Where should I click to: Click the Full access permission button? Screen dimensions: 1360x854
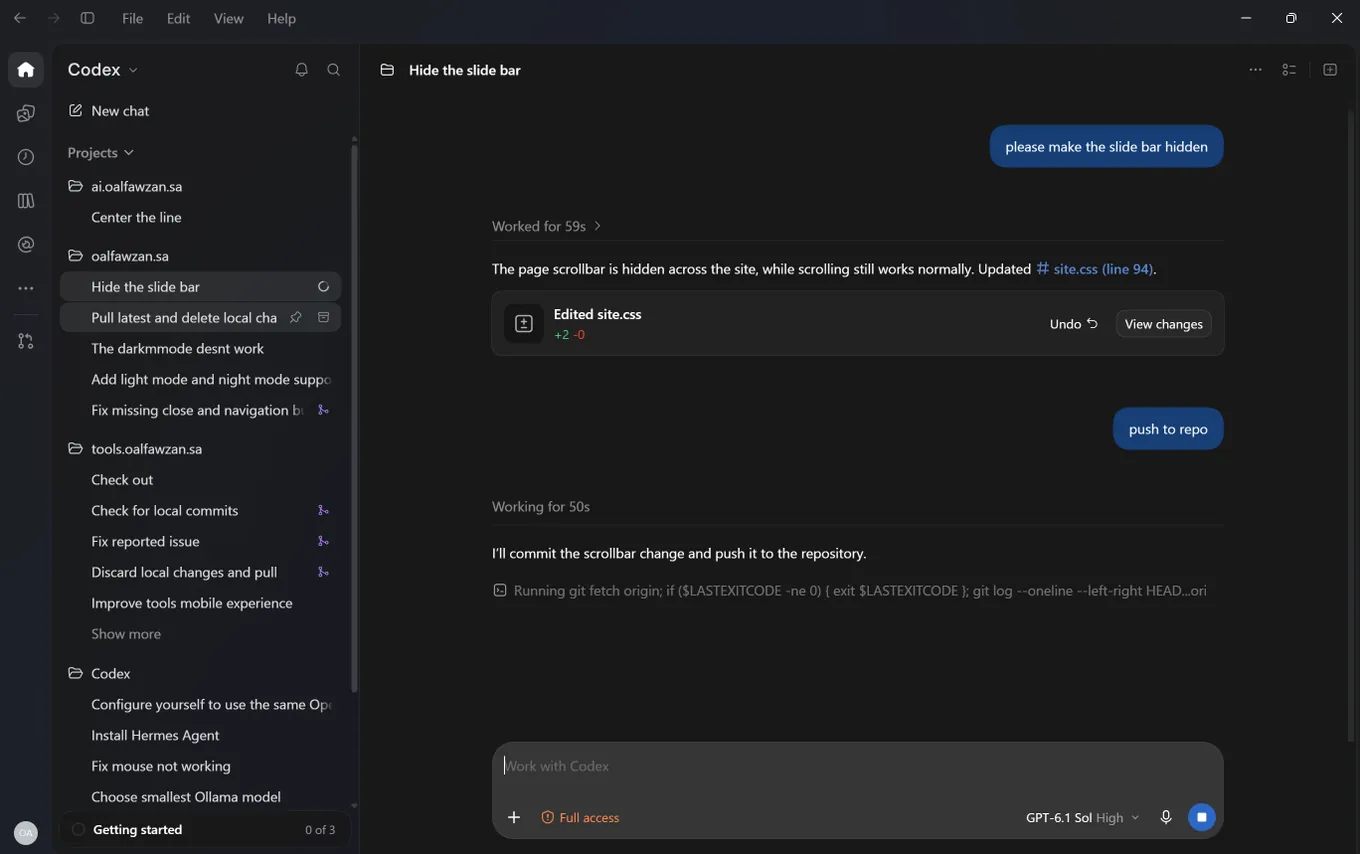pyautogui.click(x=580, y=817)
